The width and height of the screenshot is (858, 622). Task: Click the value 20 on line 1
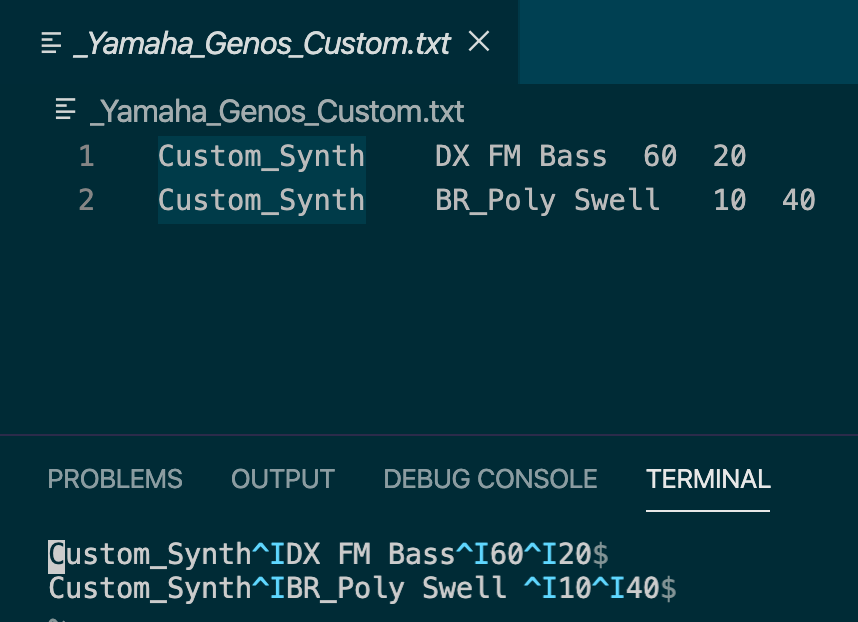pos(730,157)
